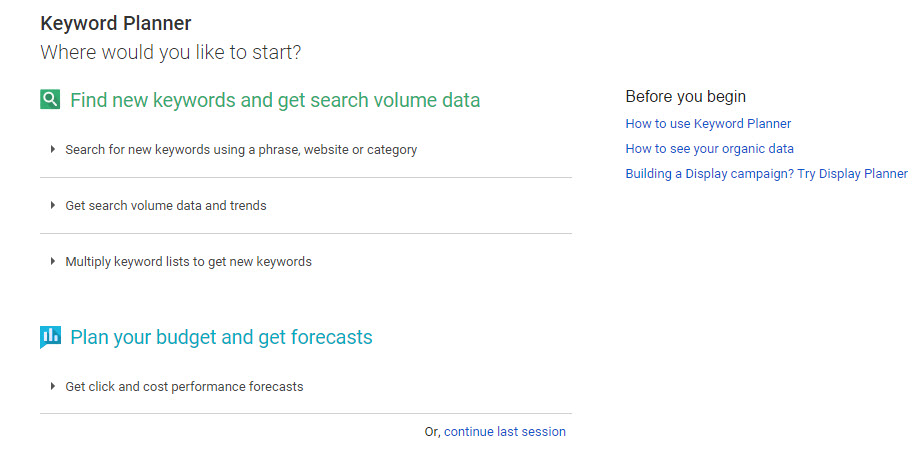
Task: Choose Multiply keyword lists to get new keywords
Action: tap(188, 261)
